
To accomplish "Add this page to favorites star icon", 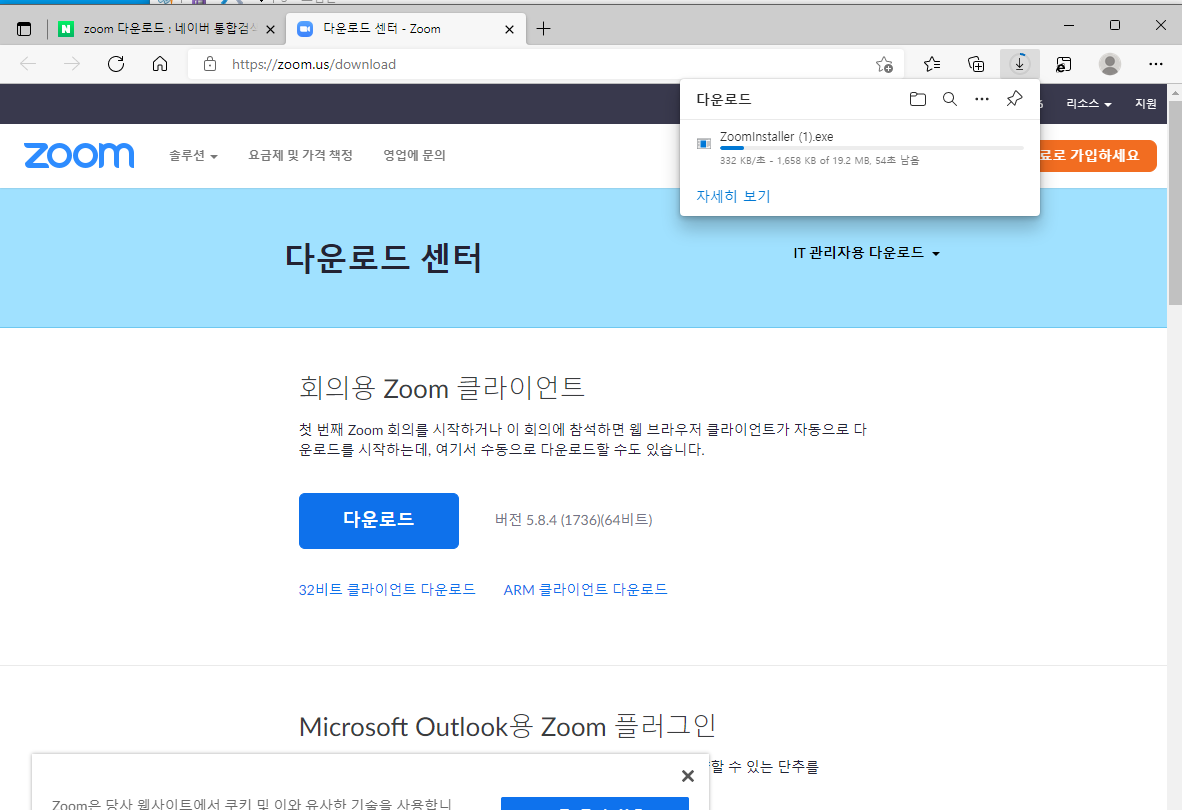I will (x=884, y=64).
